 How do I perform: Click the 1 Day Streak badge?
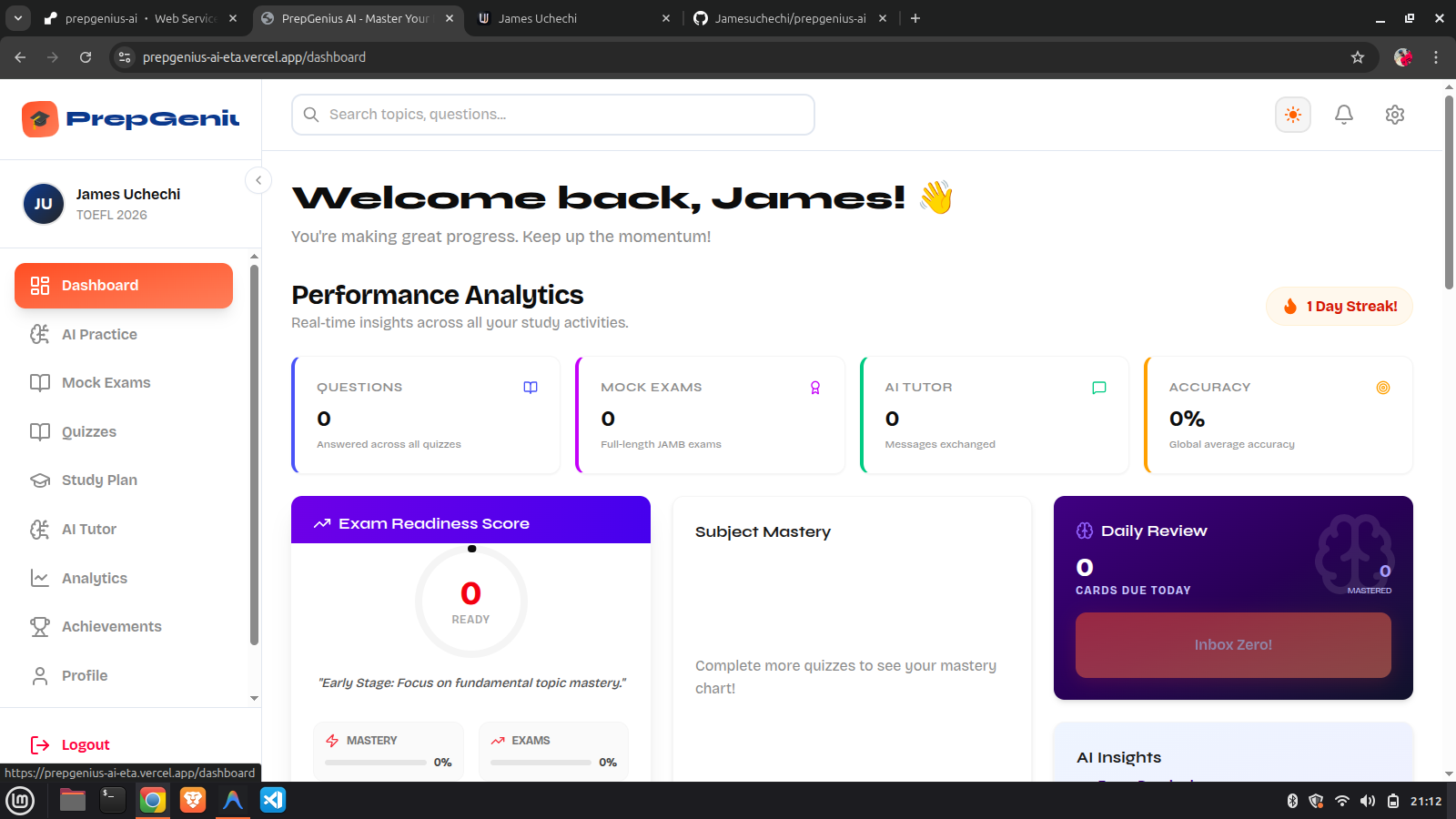(1340, 307)
